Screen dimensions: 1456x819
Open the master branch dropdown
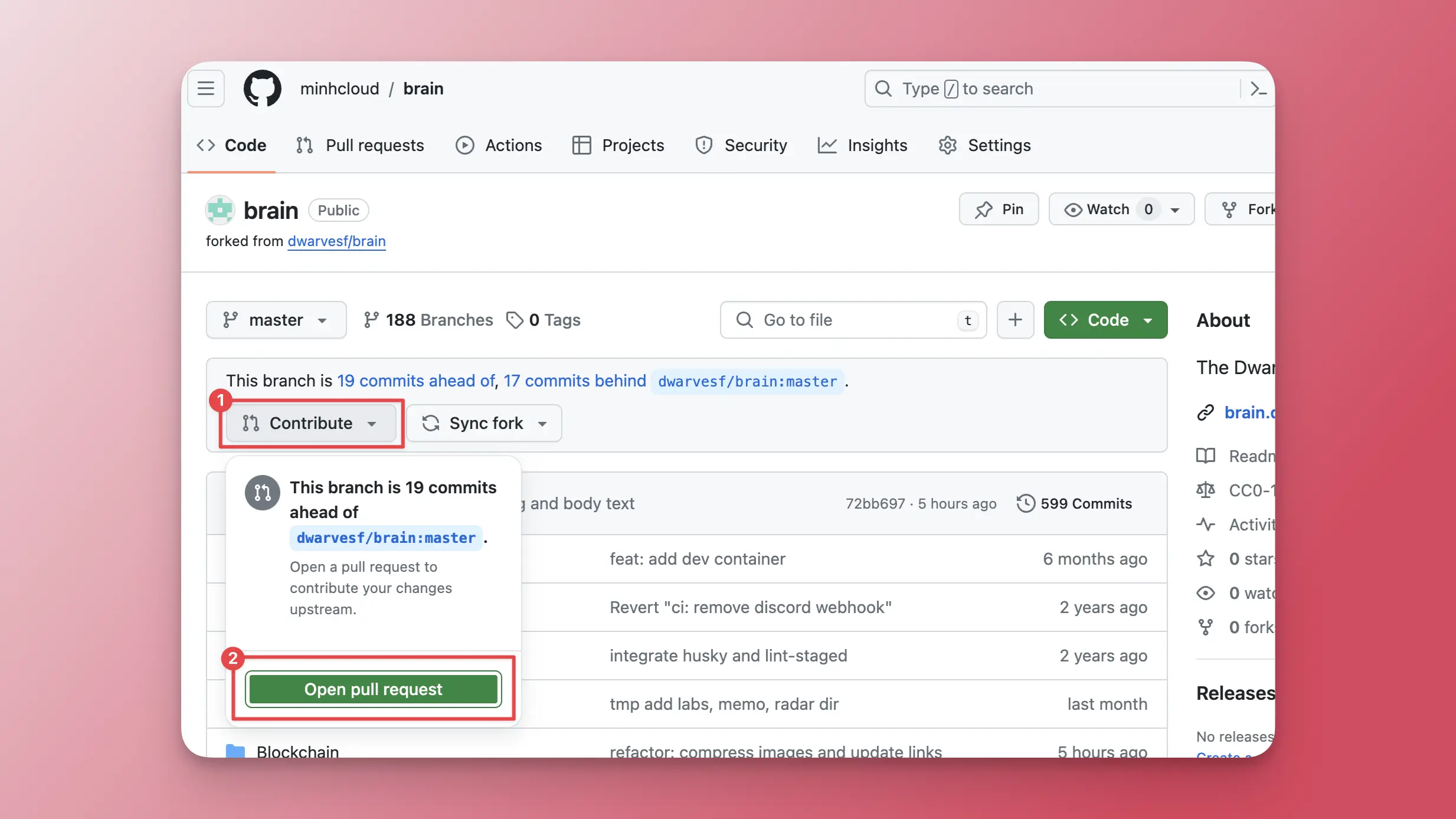pos(276,320)
